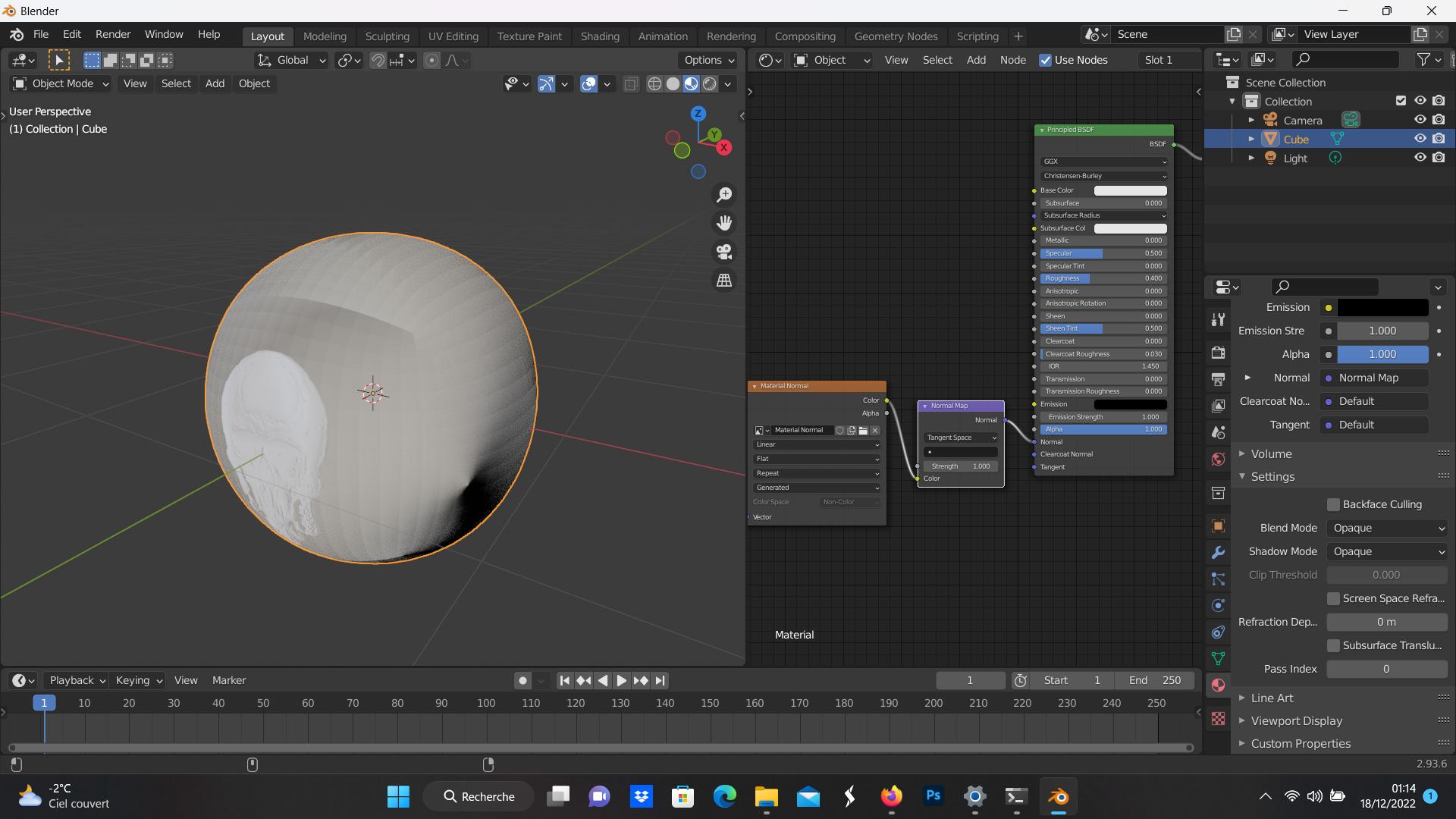This screenshot has width=1456, height=819.
Task: Select the hand pan view tool
Action: [724, 223]
